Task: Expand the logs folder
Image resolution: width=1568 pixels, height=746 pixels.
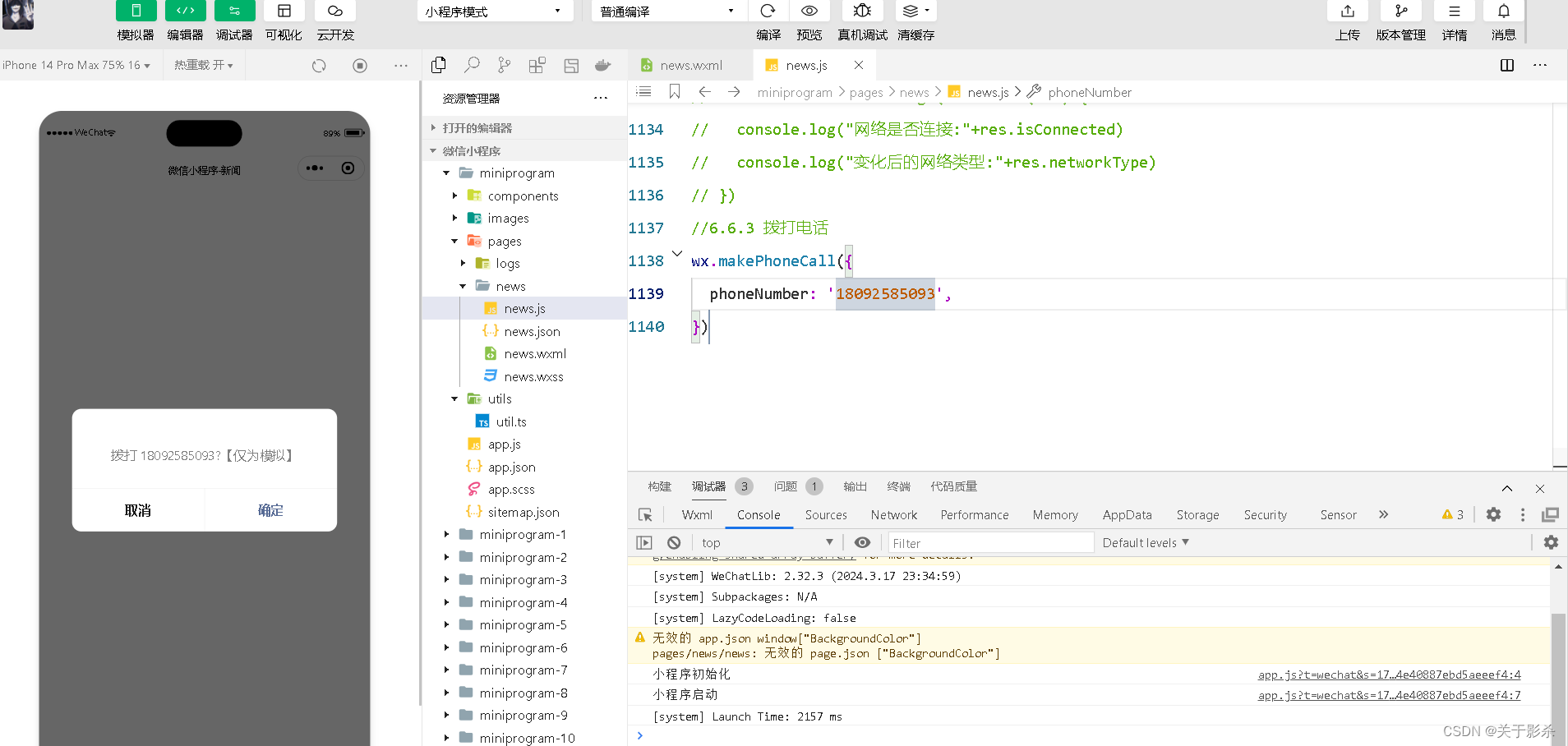Action: coord(463,263)
